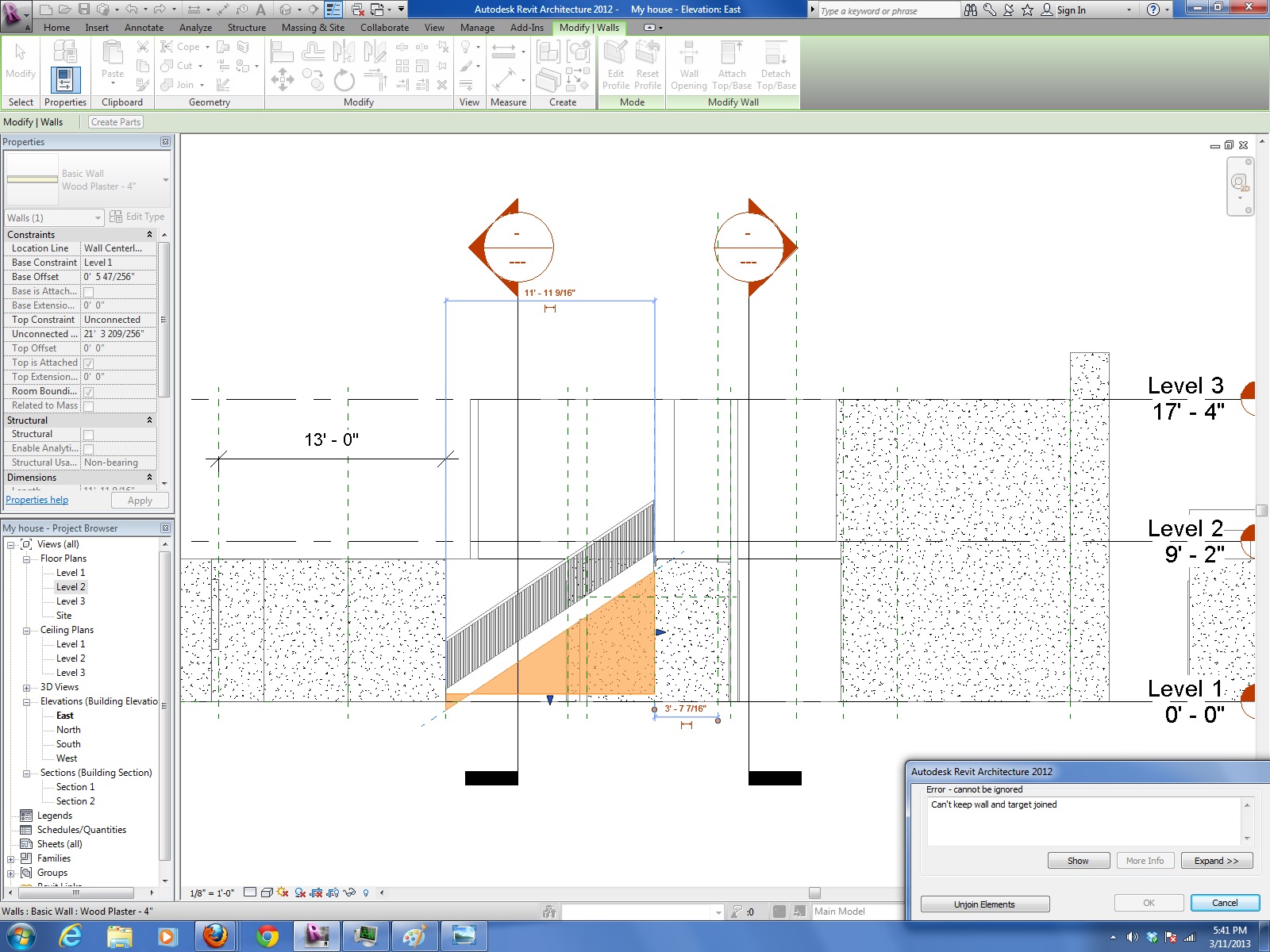This screenshot has height=952, width=1270.
Task: Open the Annotate ribbon tab
Action: point(144,27)
